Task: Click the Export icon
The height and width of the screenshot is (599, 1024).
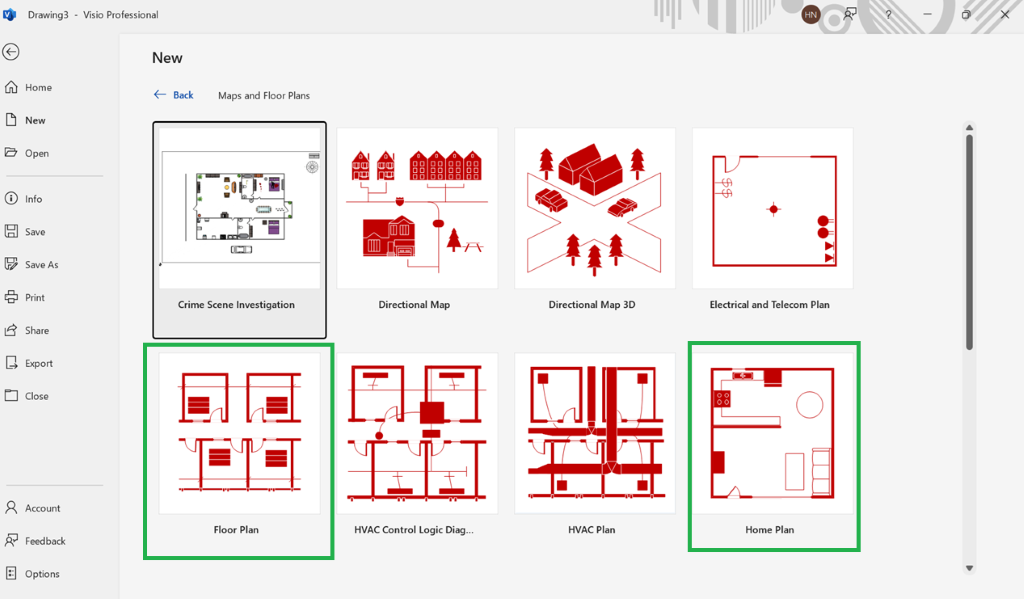Action: click(11, 363)
